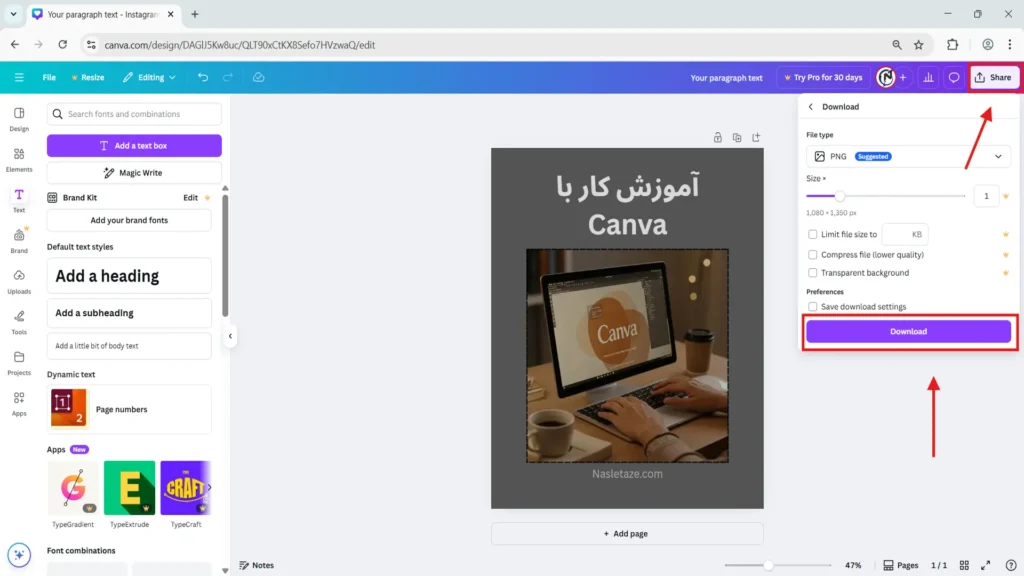Click the undo arrow in toolbar

click(203, 77)
